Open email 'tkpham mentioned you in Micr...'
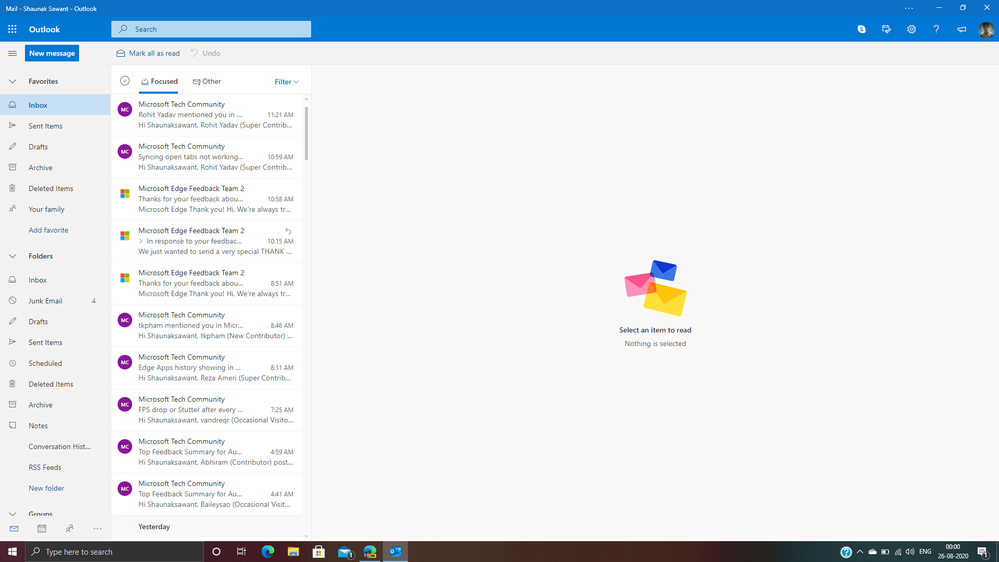 (x=206, y=325)
